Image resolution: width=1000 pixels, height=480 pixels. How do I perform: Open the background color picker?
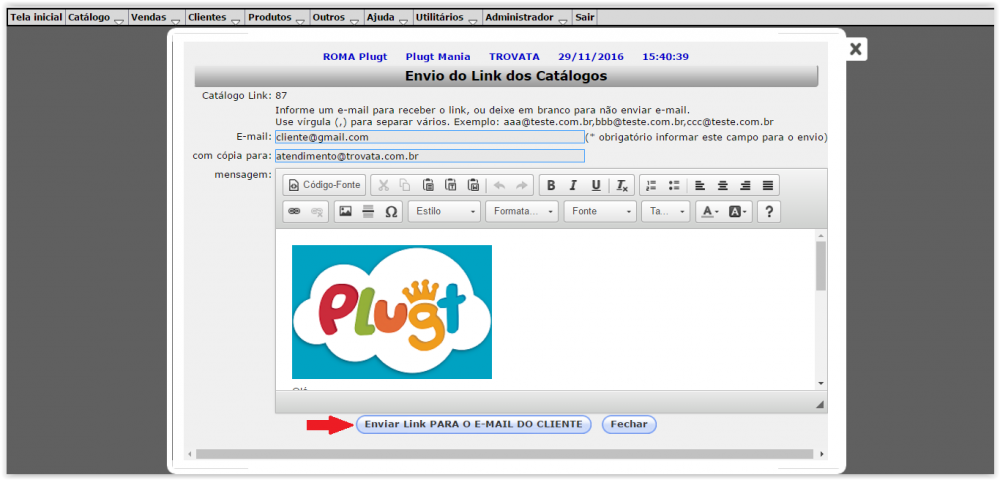tap(739, 212)
